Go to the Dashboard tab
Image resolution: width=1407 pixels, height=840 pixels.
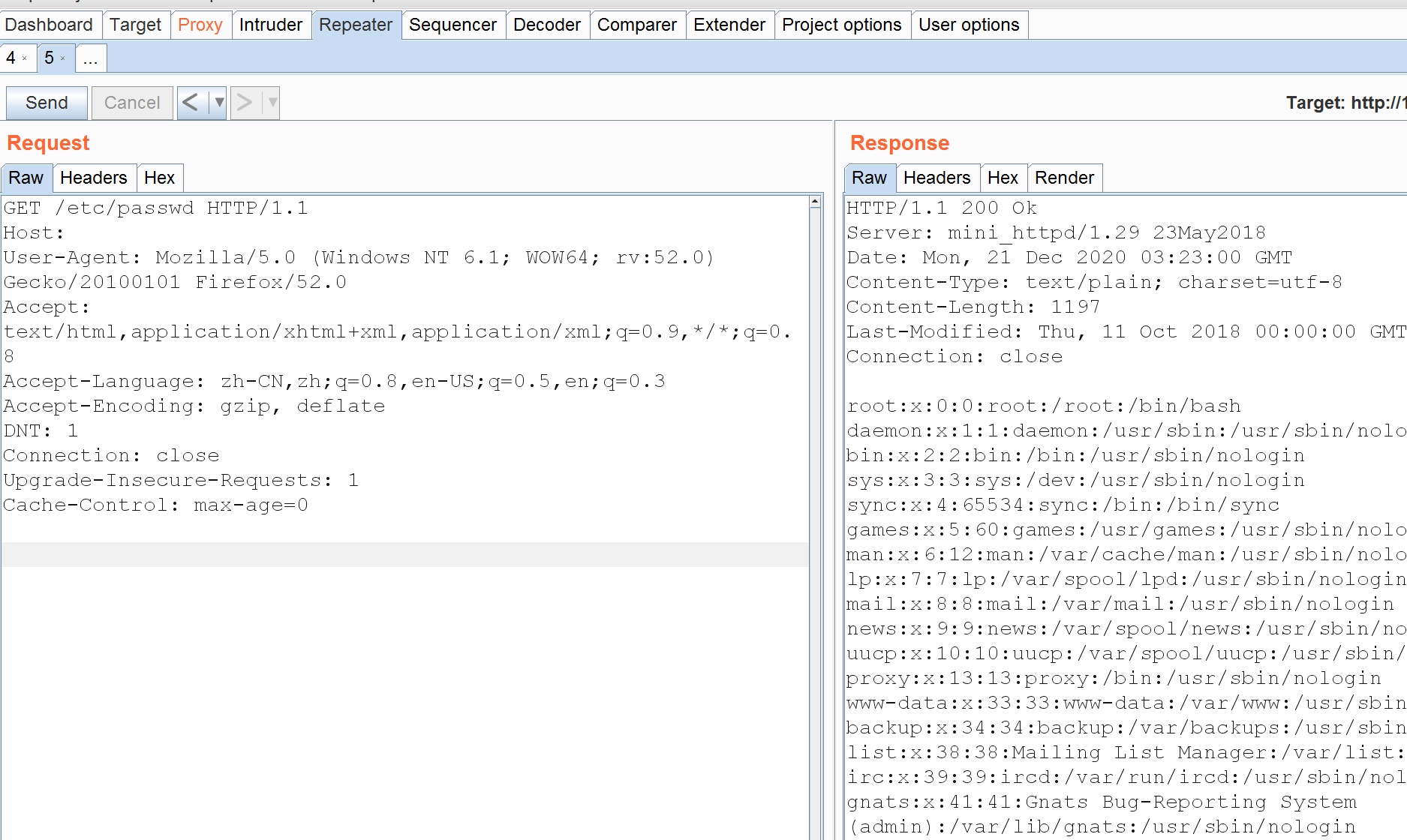pyautogui.click(x=50, y=24)
